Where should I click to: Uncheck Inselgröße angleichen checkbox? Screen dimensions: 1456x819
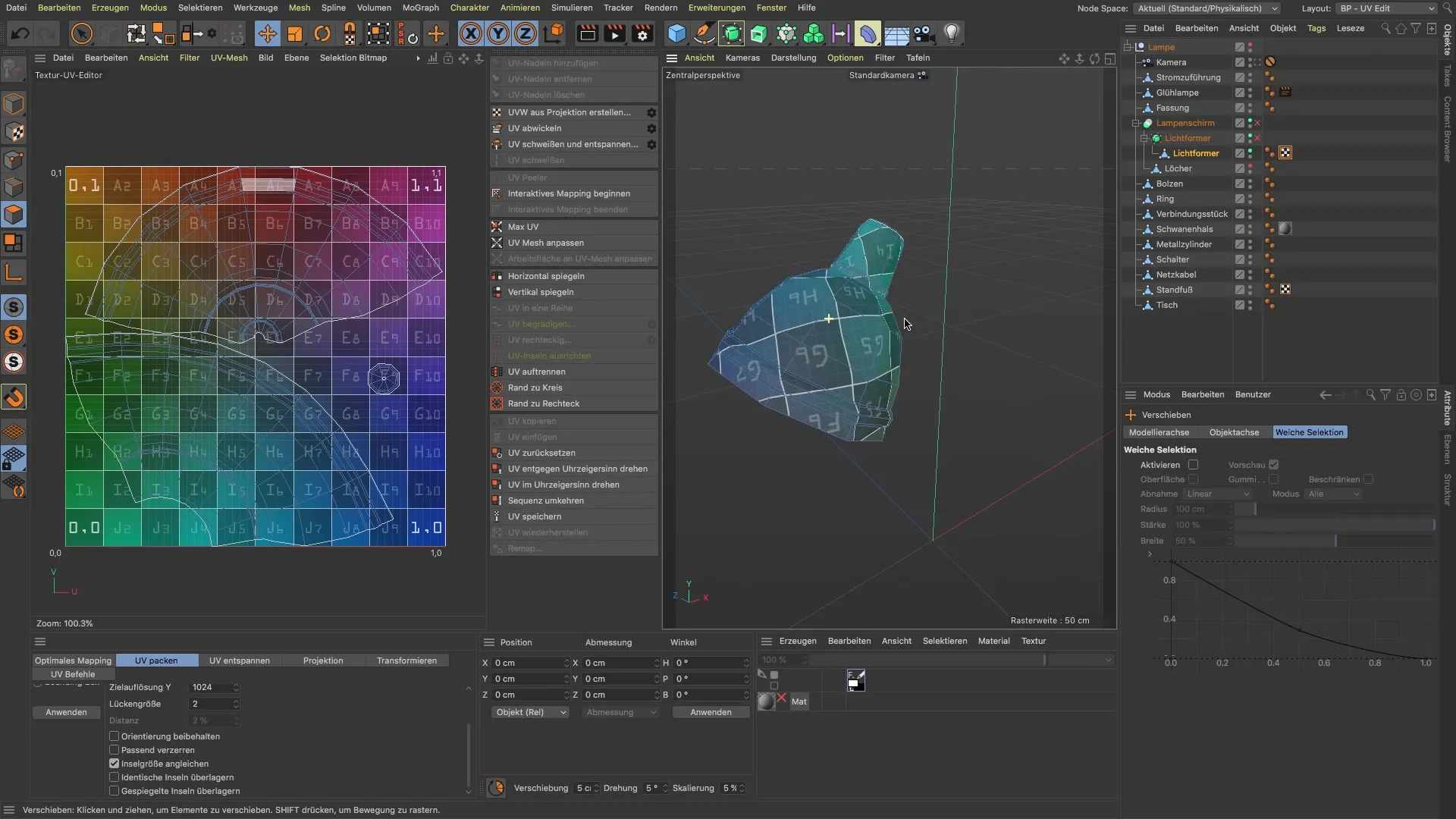coord(115,764)
